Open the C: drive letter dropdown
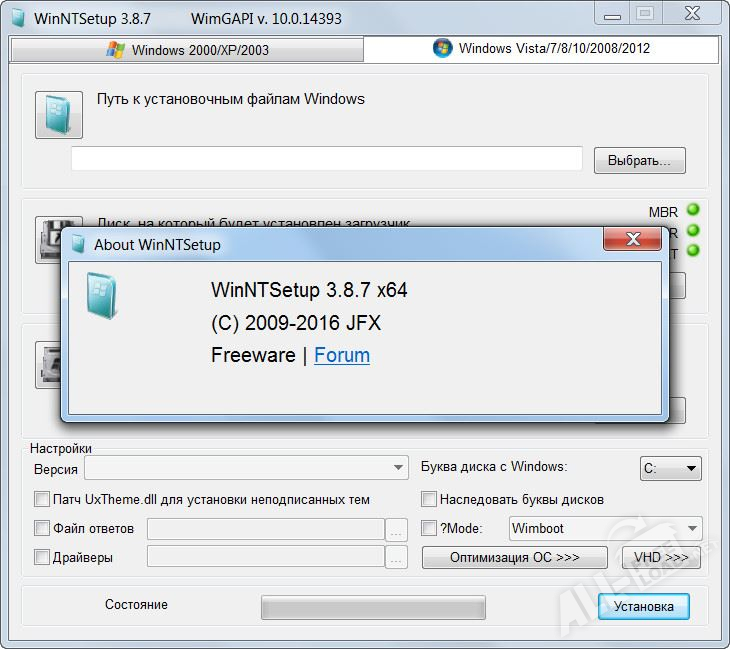 (x=670, y=468)
